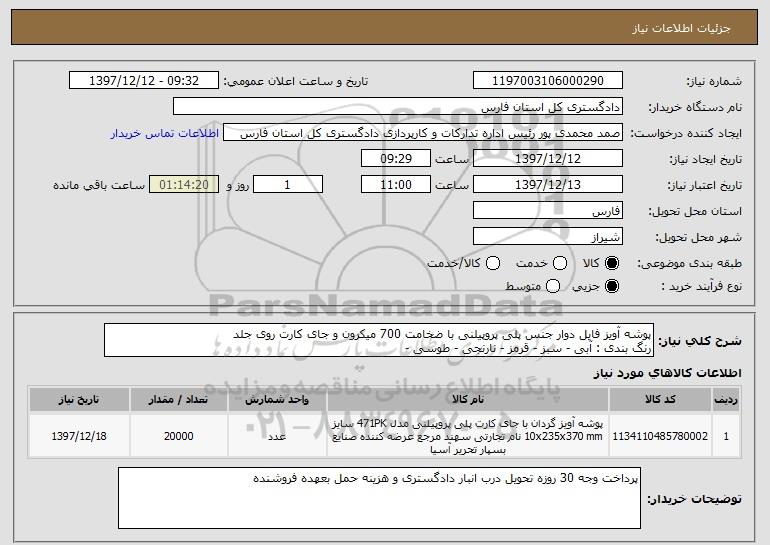
Task: Click the delivery city field شیراز
Action: click(x=548, y=237)
